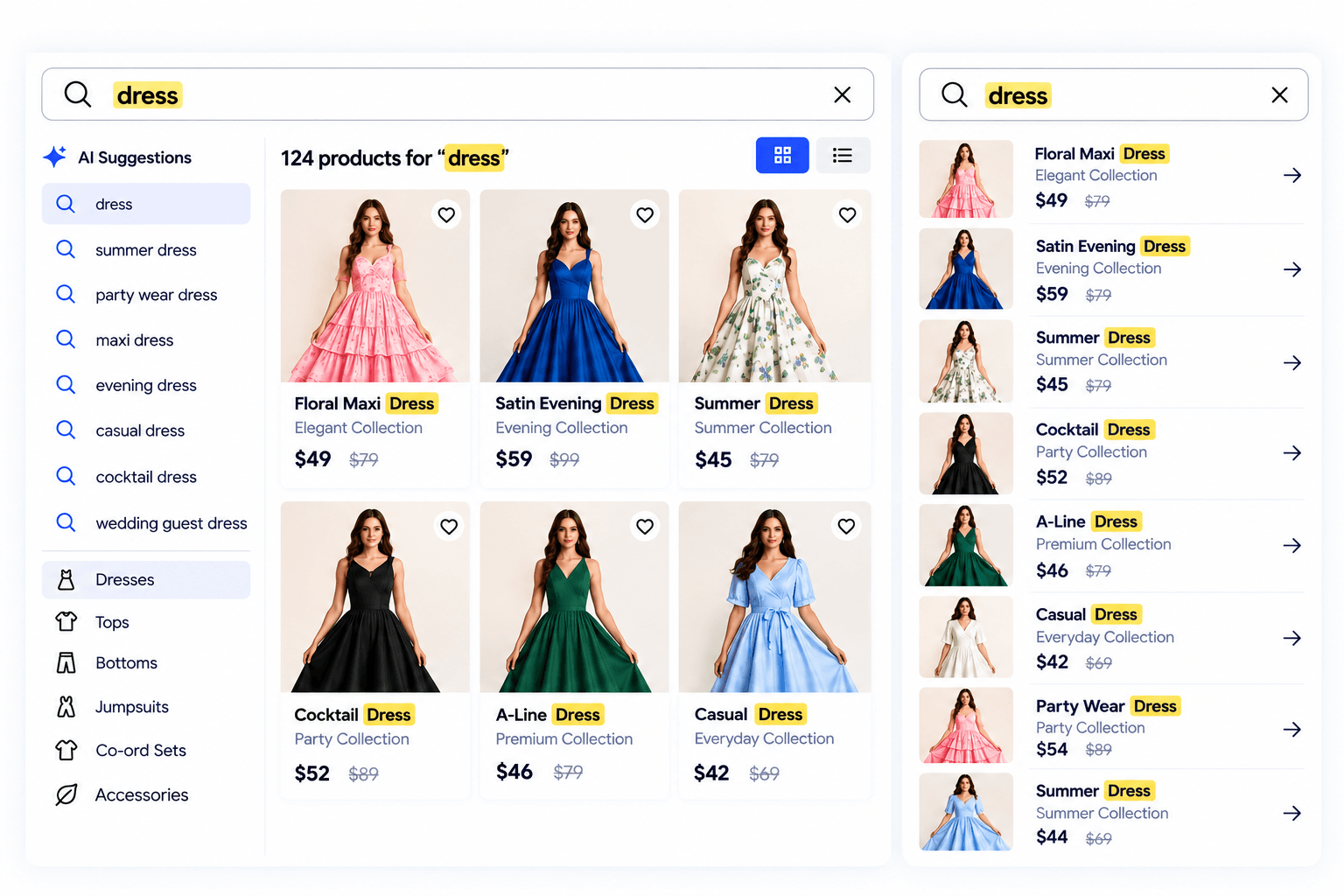
Task: Click the A-Line Dress thumbnail in right list
Action: click(x=966, y=545)
